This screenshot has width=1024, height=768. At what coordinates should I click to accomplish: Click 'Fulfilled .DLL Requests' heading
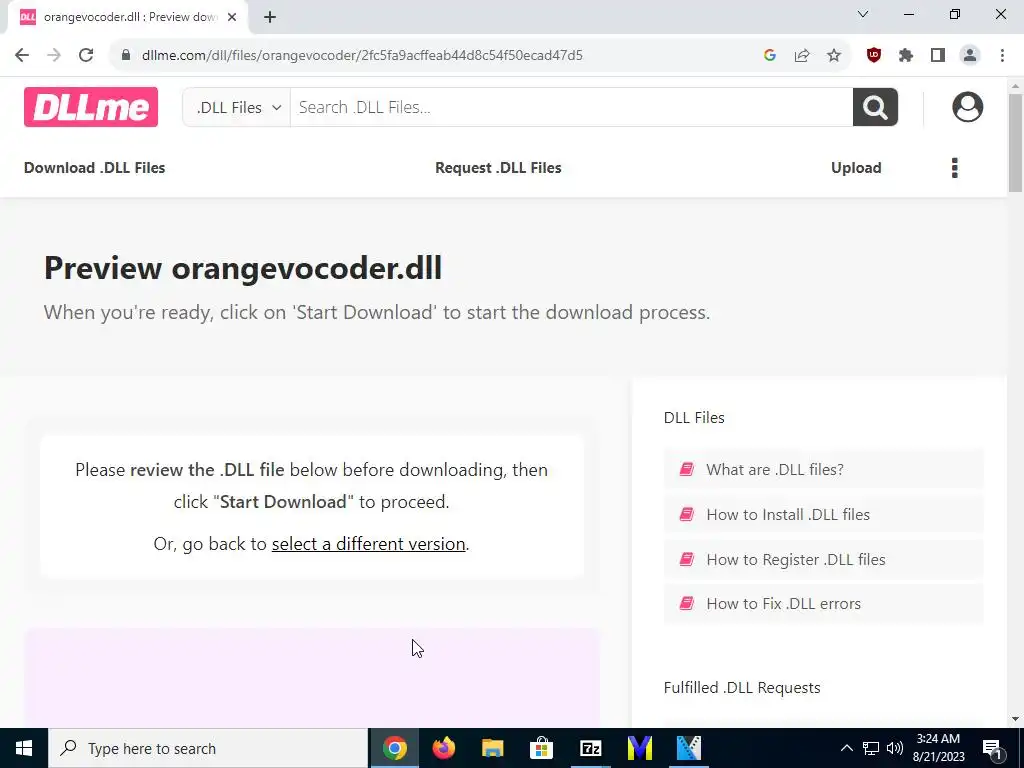[742, 688]
